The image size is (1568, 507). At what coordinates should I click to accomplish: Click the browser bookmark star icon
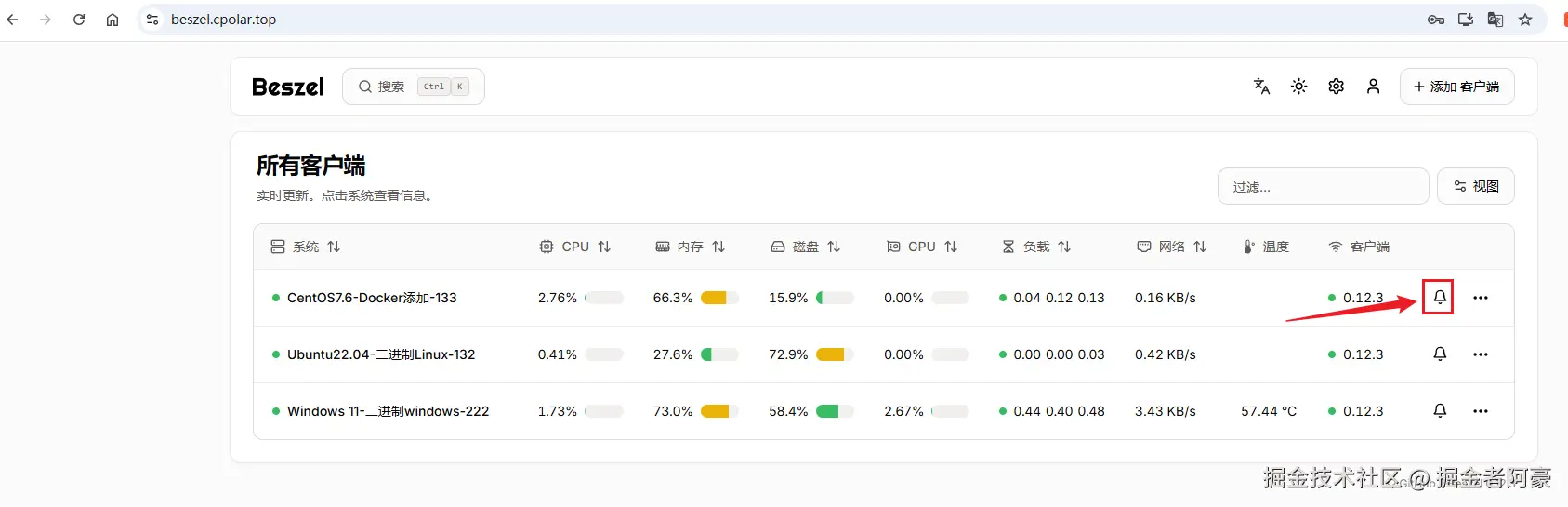1525,20
